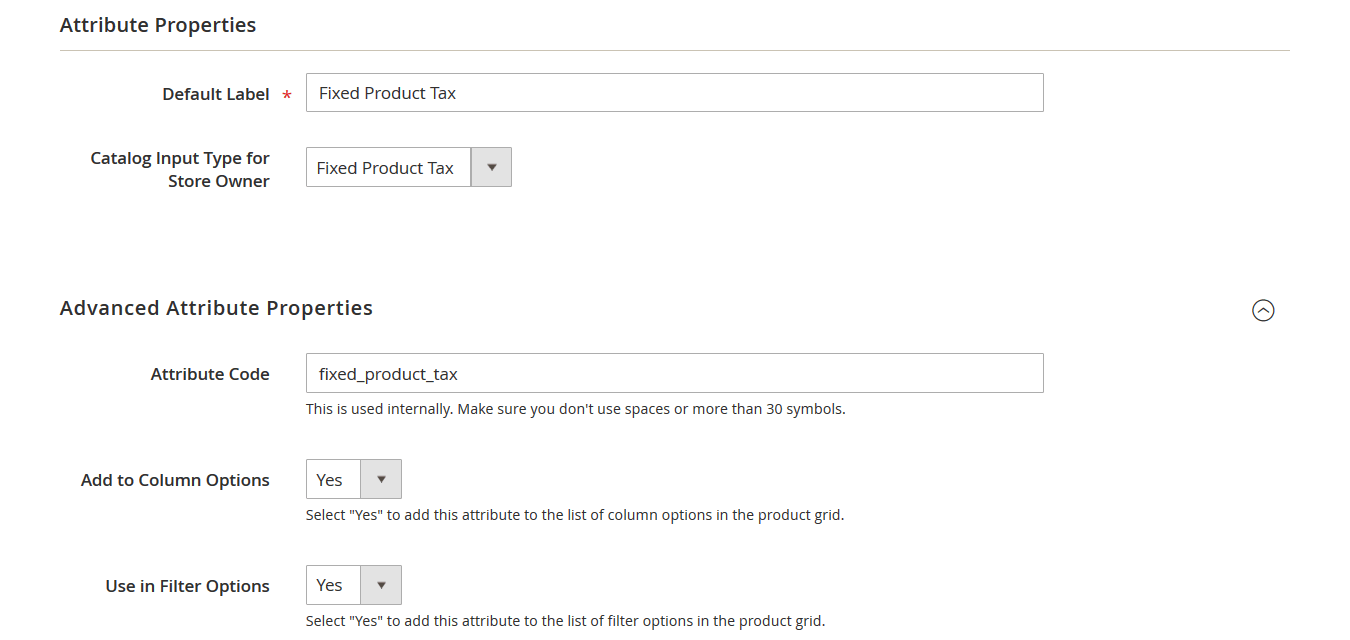1350x640 pixels.
Task: Open the Add to Column Options dropdown
Action: click(x=353, y=479)
